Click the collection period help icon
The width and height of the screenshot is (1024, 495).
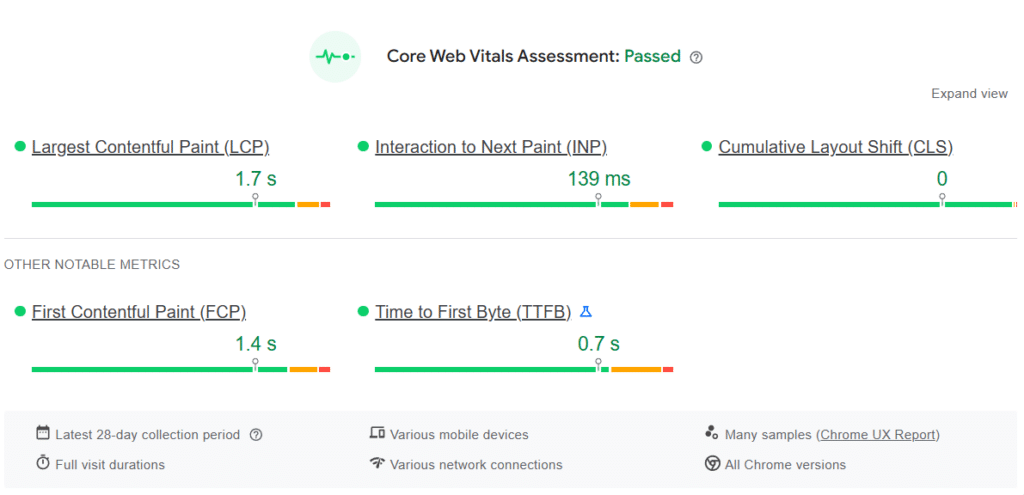(256, 435)
